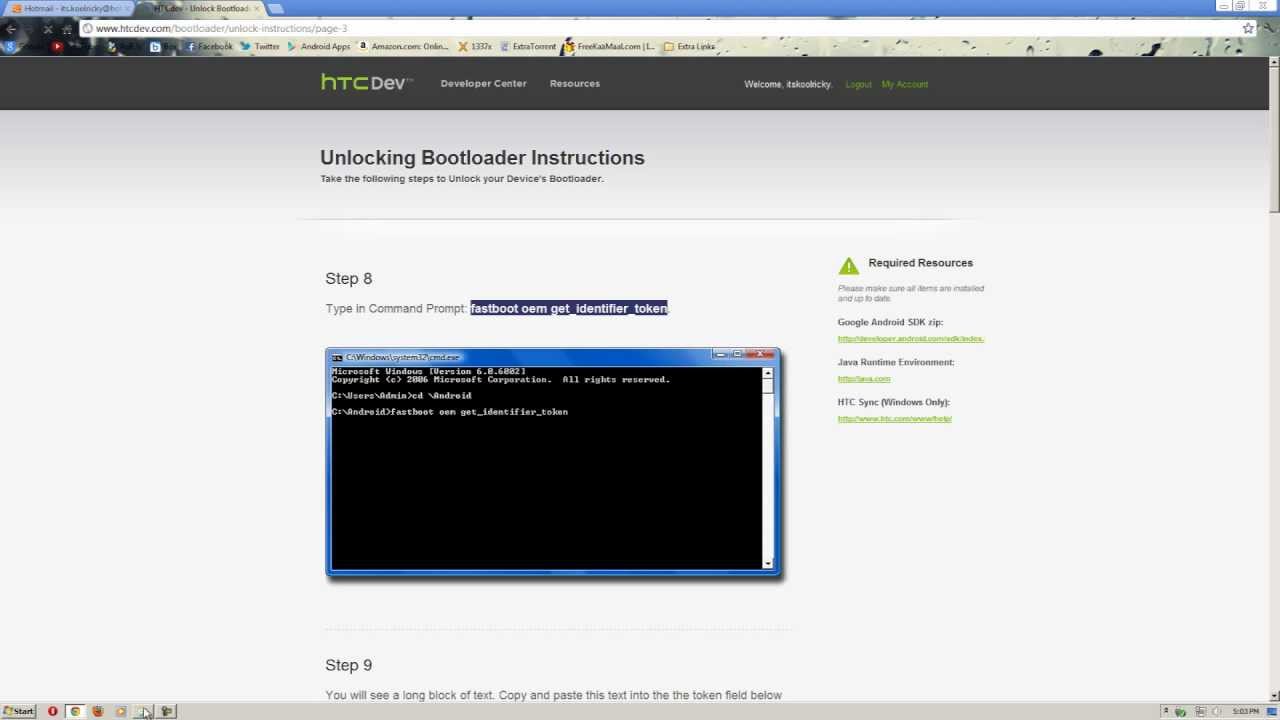Click the Required Resources warning icon
The image size is (1280, 720).
pos(849,265)
